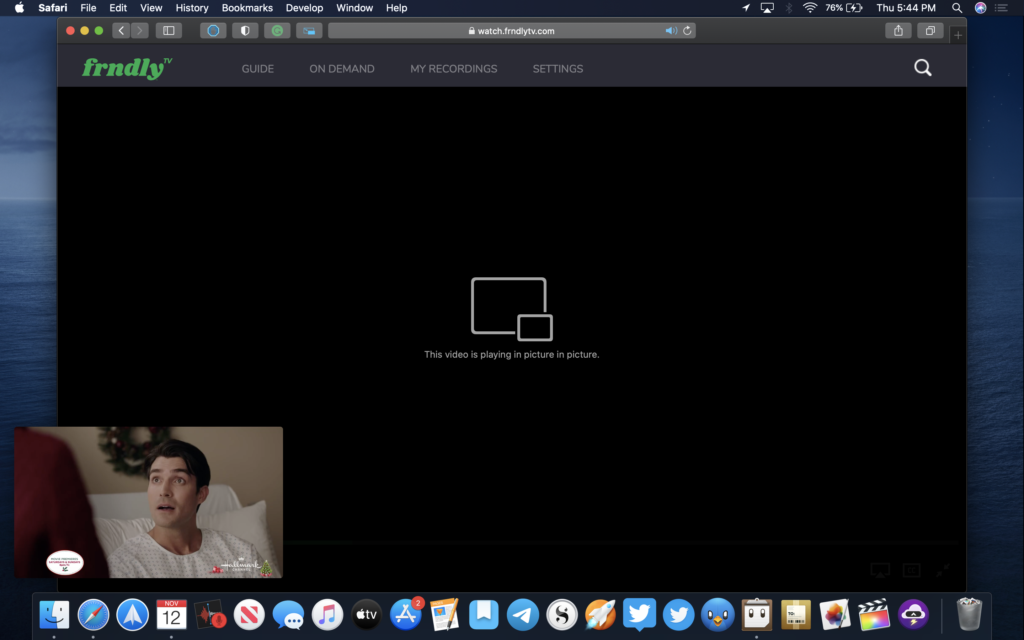Open the half-shield privacy extension icon

point(245,31)
